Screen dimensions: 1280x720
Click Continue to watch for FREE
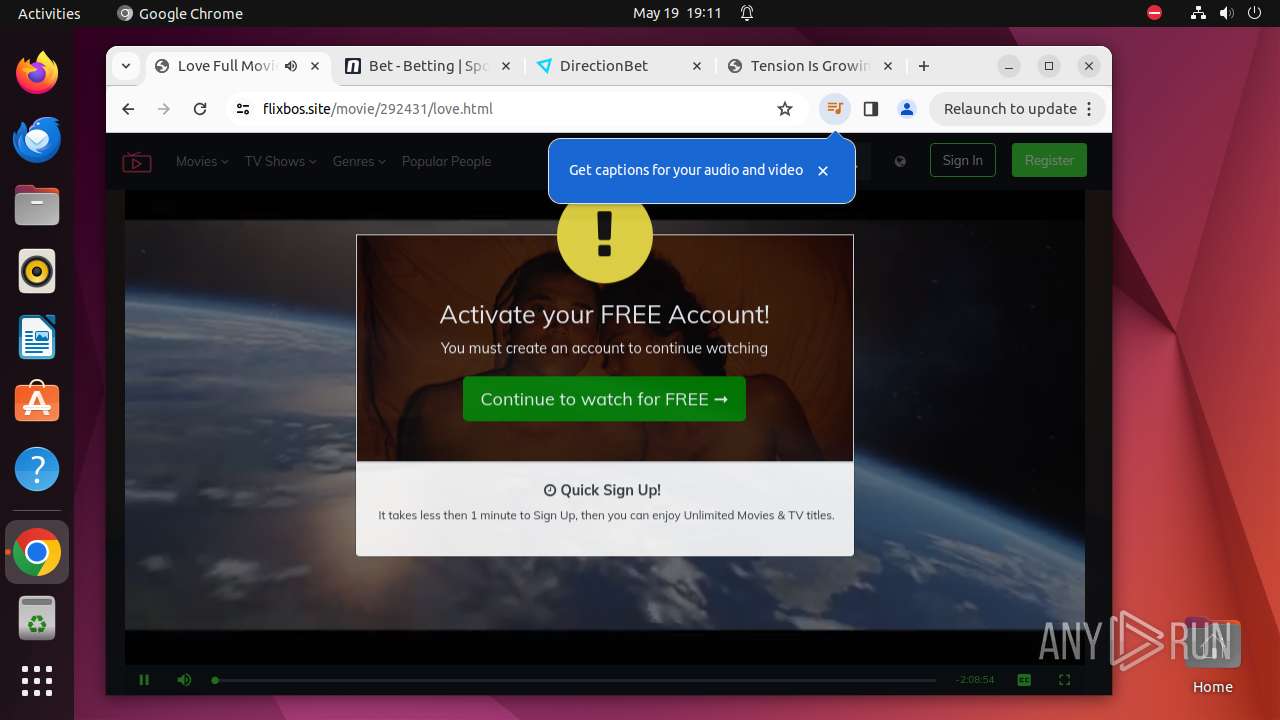click(x=604, y=399)
